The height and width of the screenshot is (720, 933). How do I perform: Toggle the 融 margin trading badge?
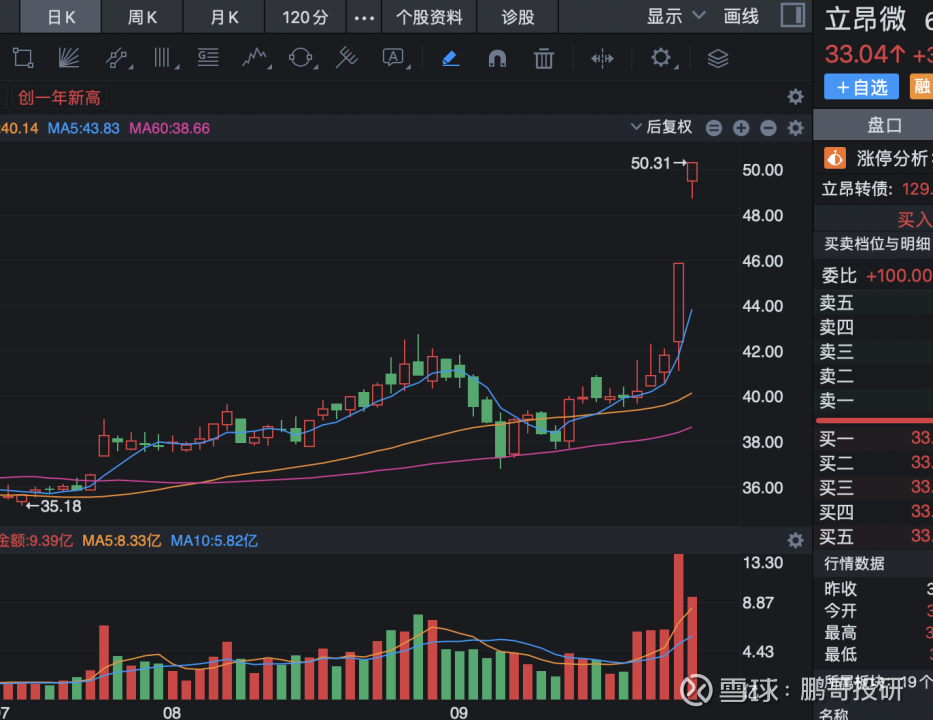click(x=921, y=87)
